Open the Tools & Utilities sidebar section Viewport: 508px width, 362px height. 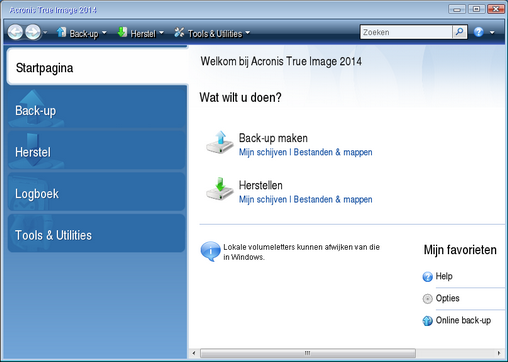tap(97, 233)
